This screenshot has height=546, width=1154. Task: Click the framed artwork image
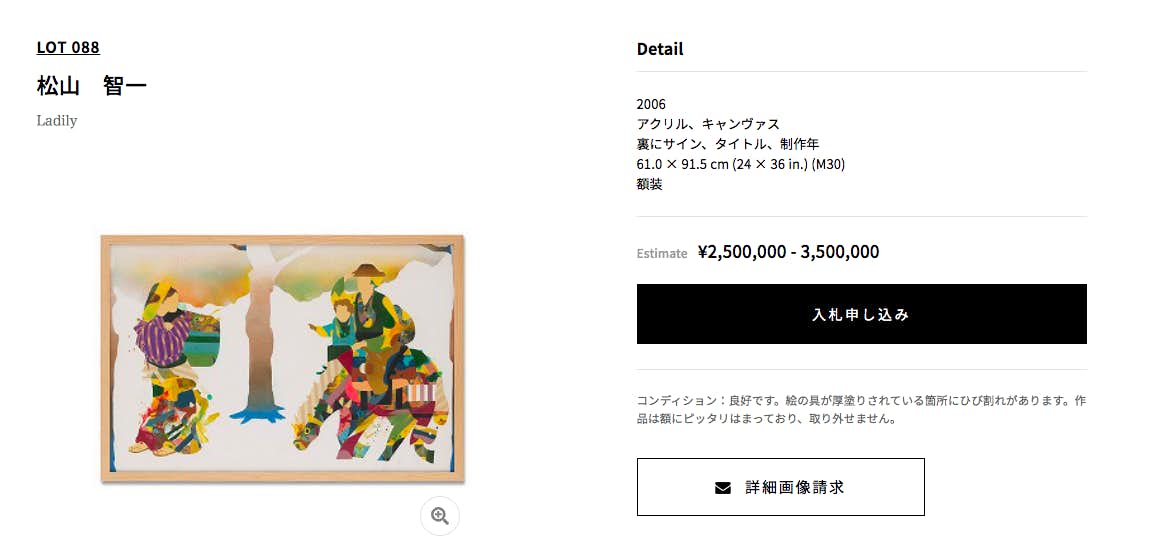tap(283, 360)
